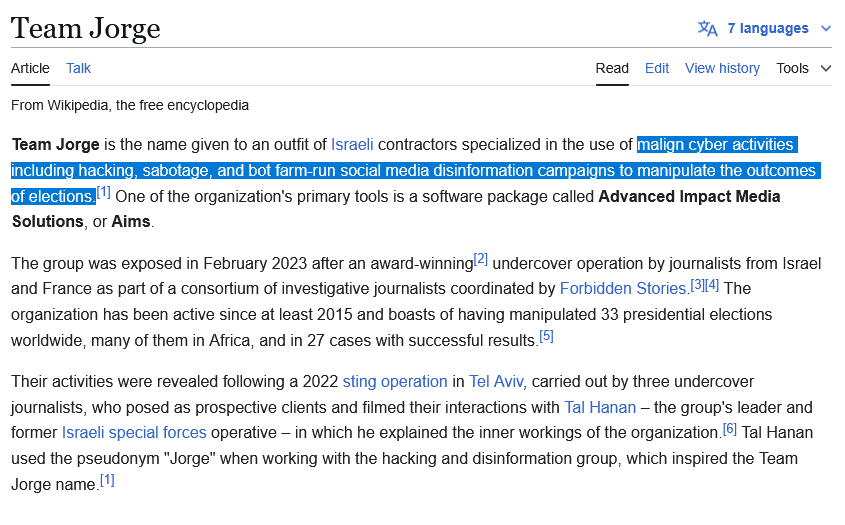Open citation [5] after 'successful results.'
Image resolution: width=845 pixels, height=525 pixels.
[546, 336]
